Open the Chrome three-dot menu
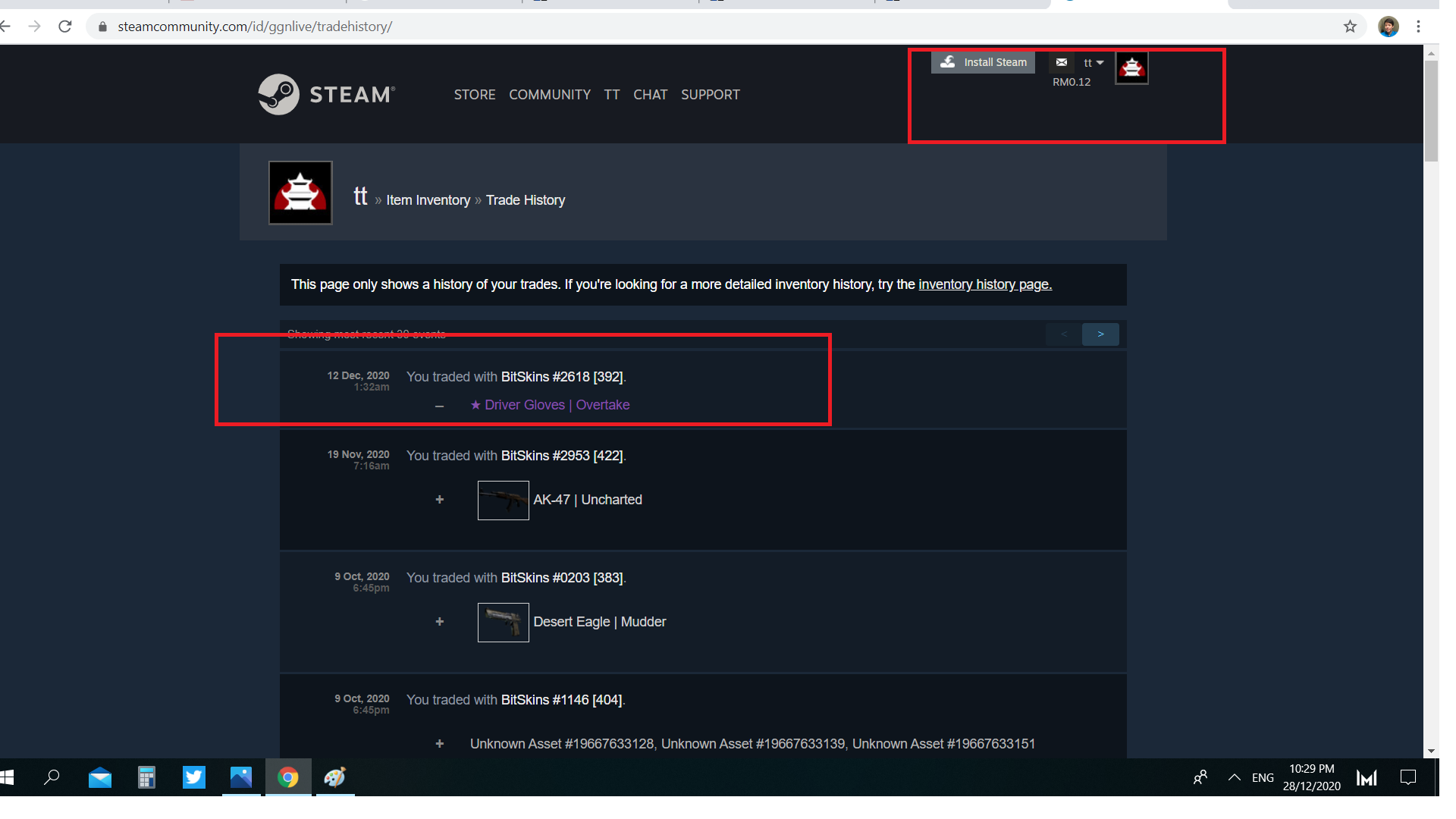The image size is (1456, 819). click(x=1418, y=27)
